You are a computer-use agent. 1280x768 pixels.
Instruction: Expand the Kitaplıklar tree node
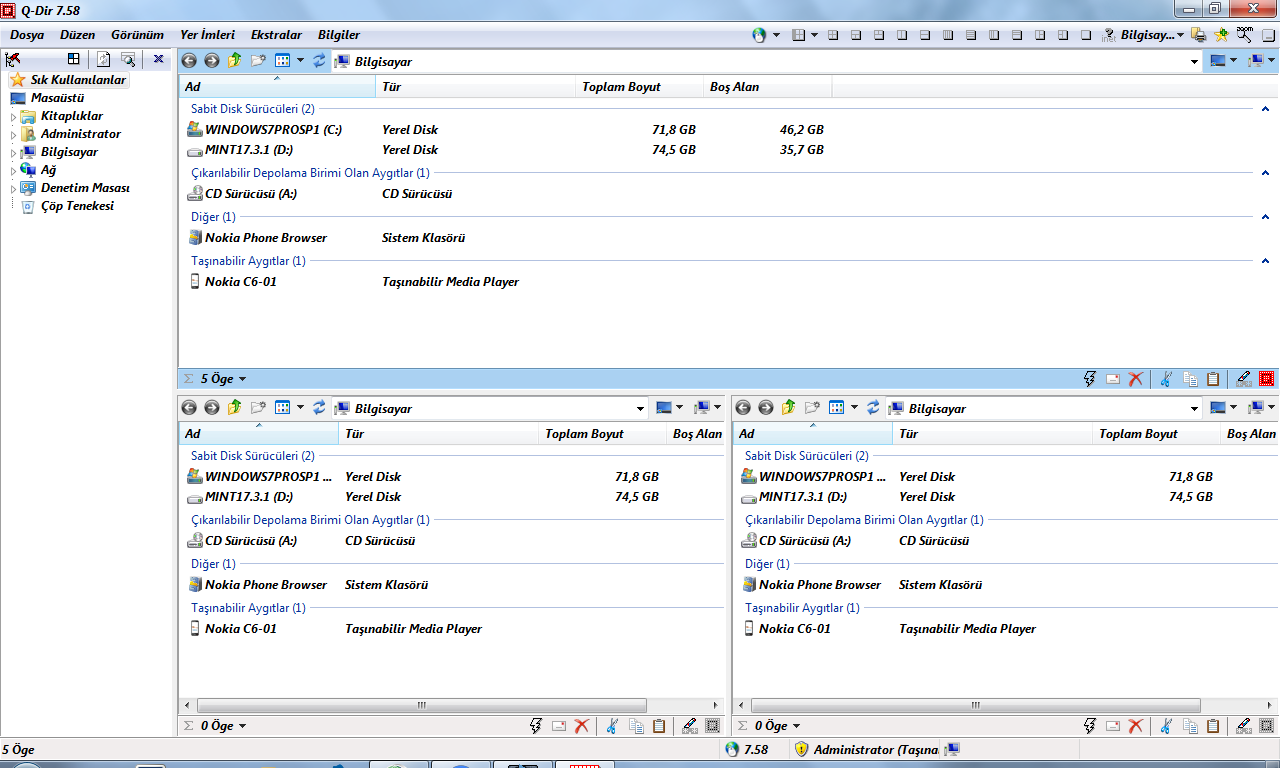pos(14,117)
